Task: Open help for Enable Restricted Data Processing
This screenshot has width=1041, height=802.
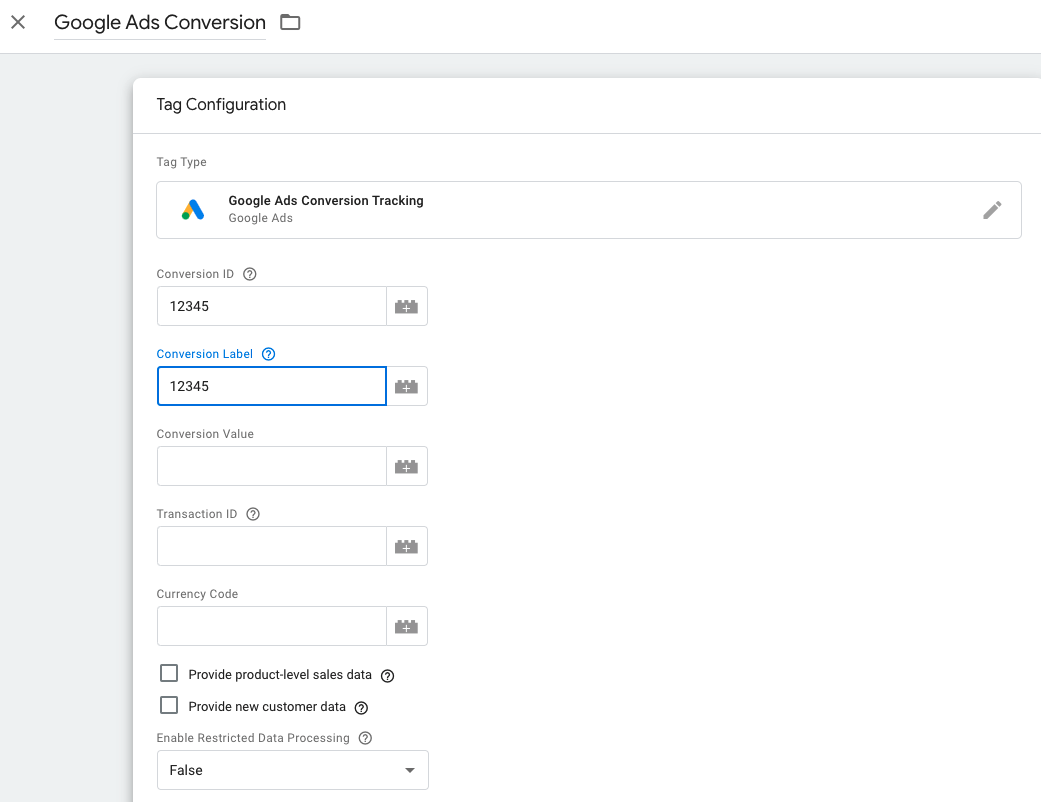Action: click(365, 738)
